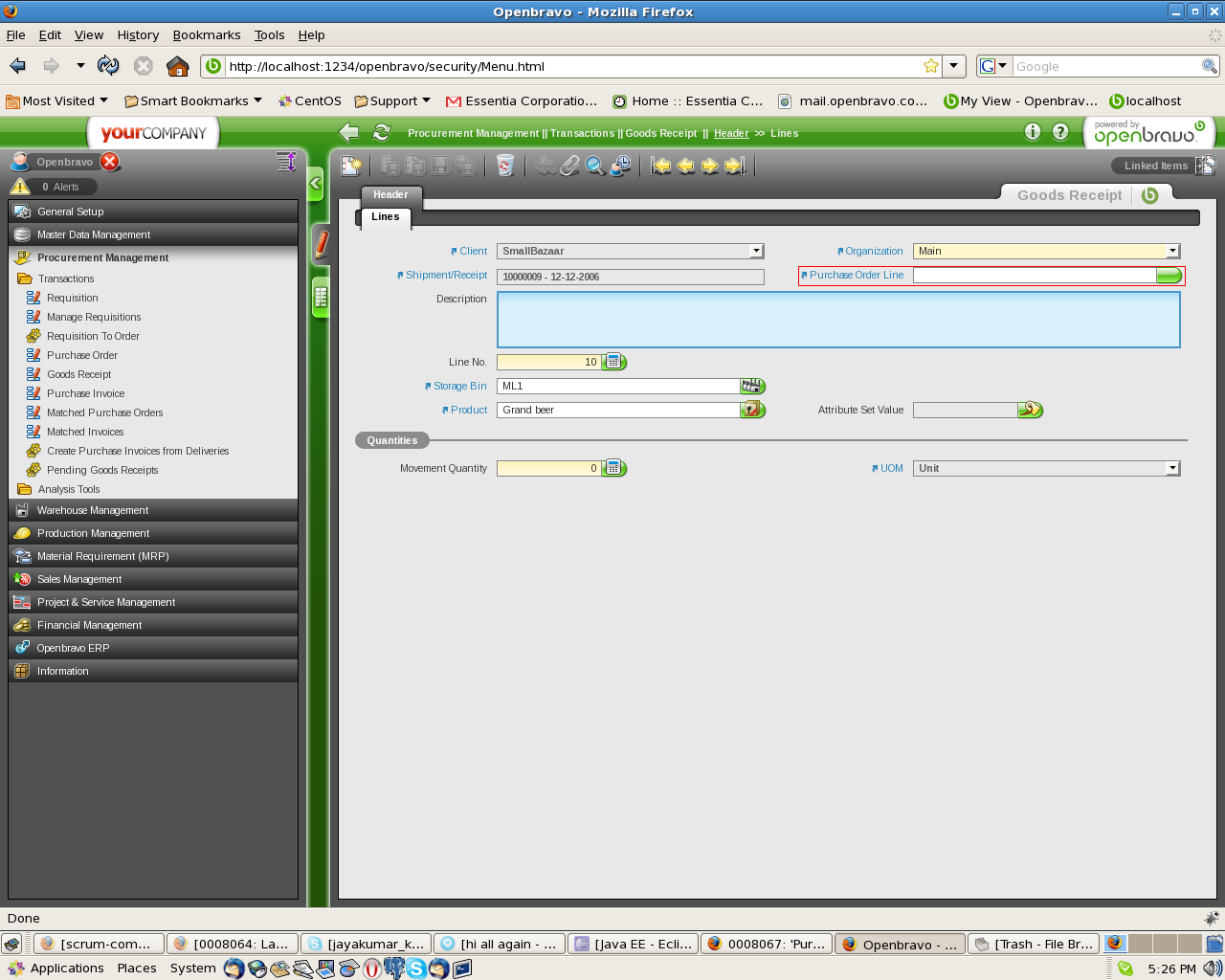Open the Client dropdown

(756, 251)
